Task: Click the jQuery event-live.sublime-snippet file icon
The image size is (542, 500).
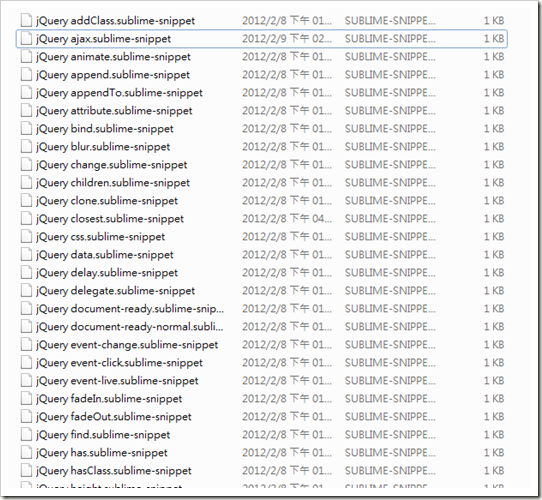Action: point(27,380)
